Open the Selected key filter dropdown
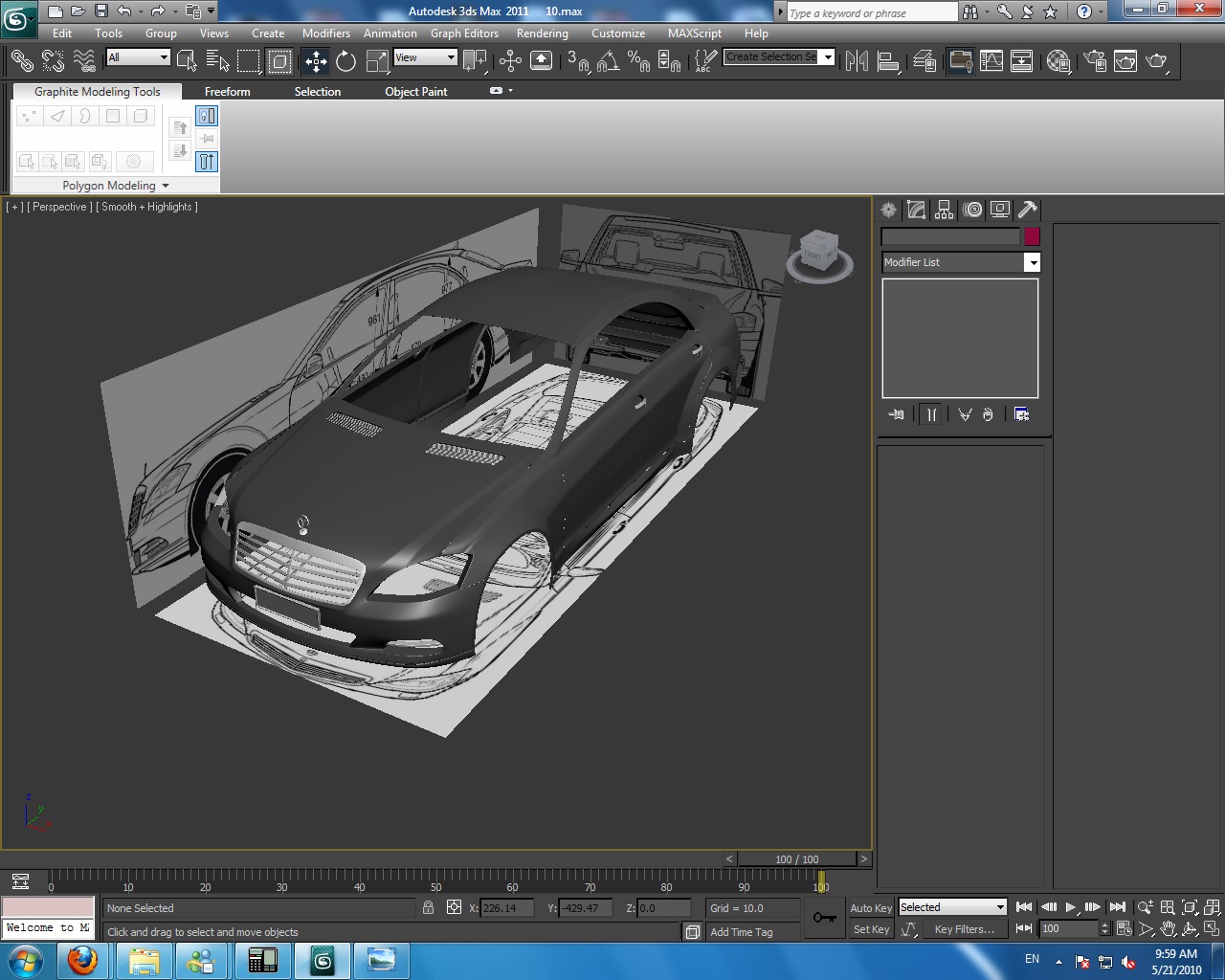The width and height of the screenshot is (1225, 980). coord(952,907)
